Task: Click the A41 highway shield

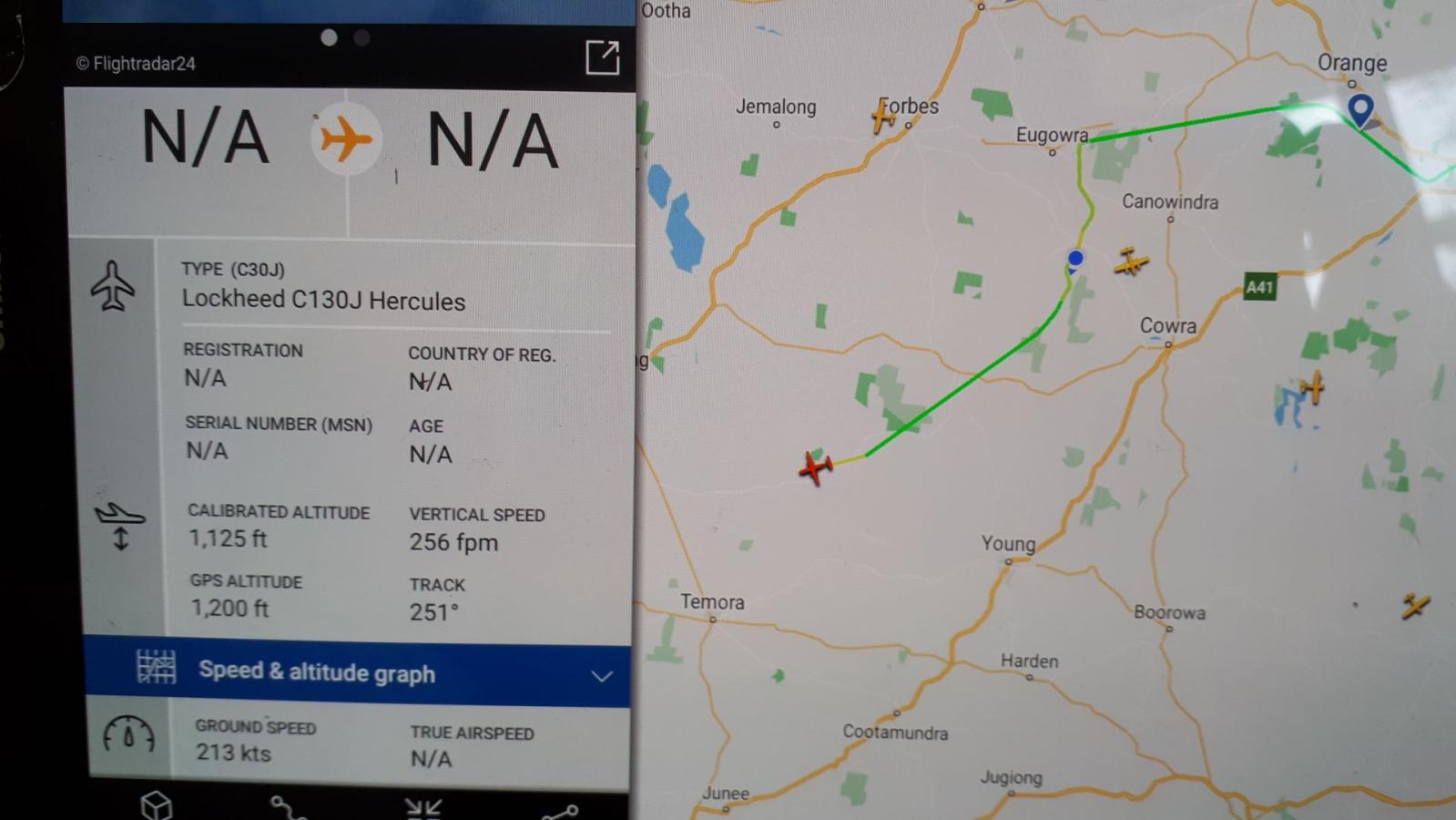Action: click(x=1259, y=288)
